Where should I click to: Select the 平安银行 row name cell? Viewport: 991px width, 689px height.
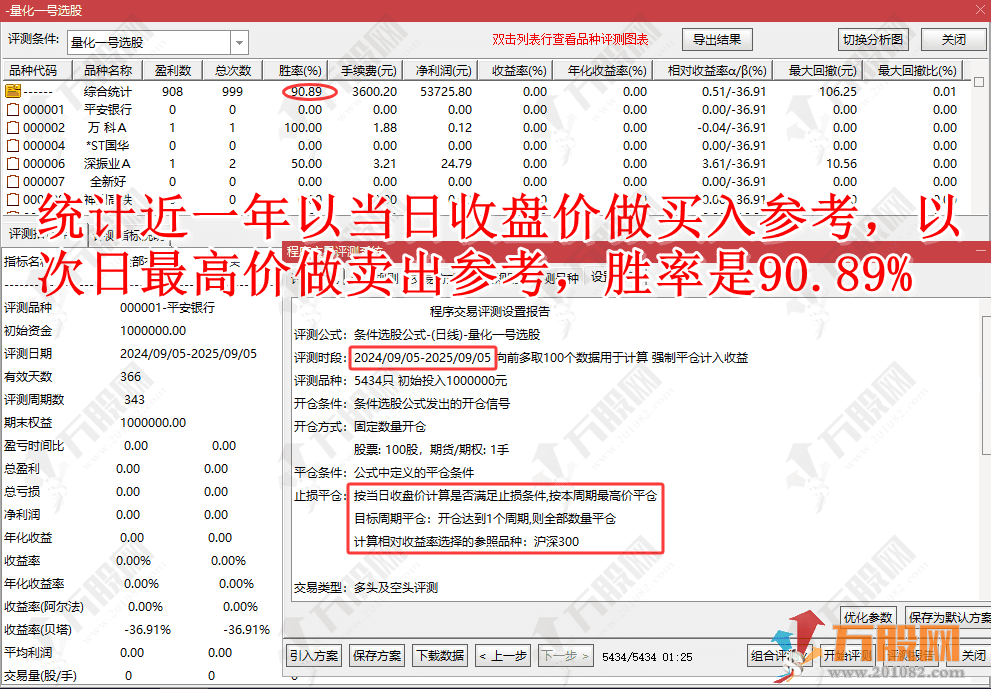tap(107, 109)
